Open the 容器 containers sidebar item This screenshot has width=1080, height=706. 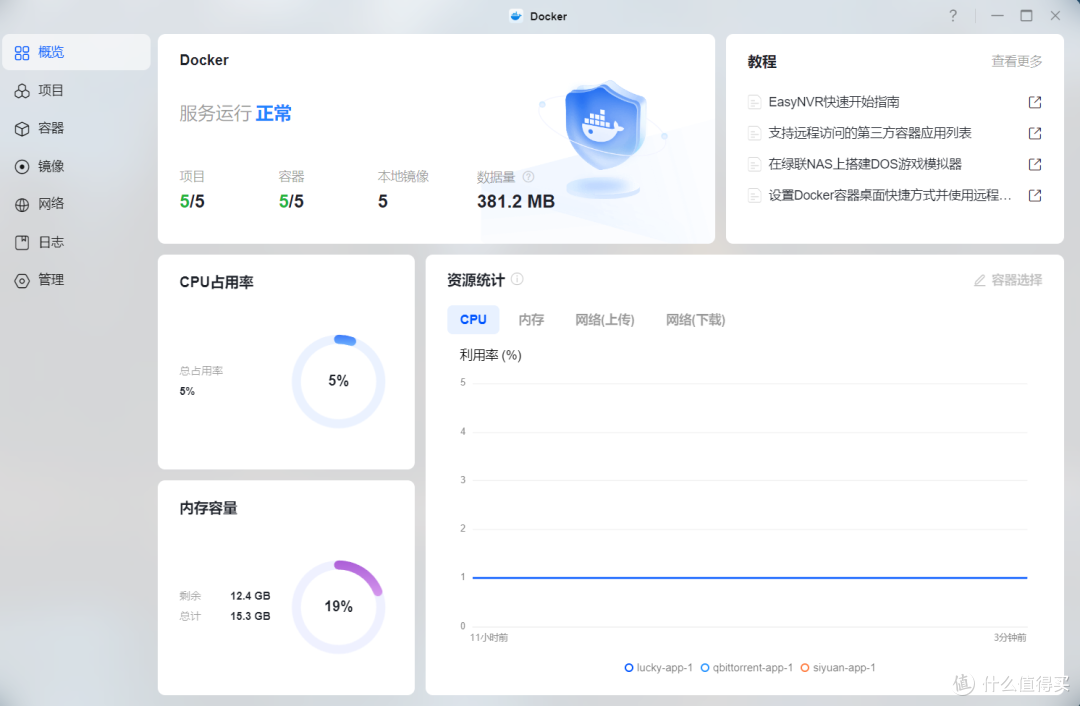[x=76, y=128]
